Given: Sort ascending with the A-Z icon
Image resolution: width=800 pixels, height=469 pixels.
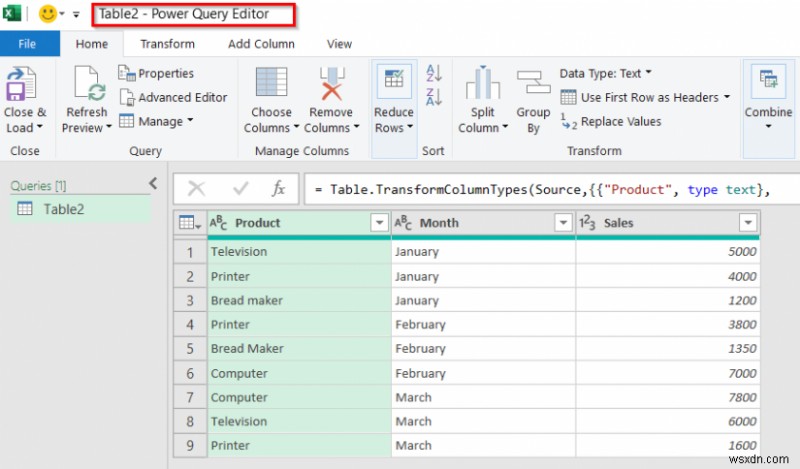Looking at the screenshot, I should click(434, 72).
